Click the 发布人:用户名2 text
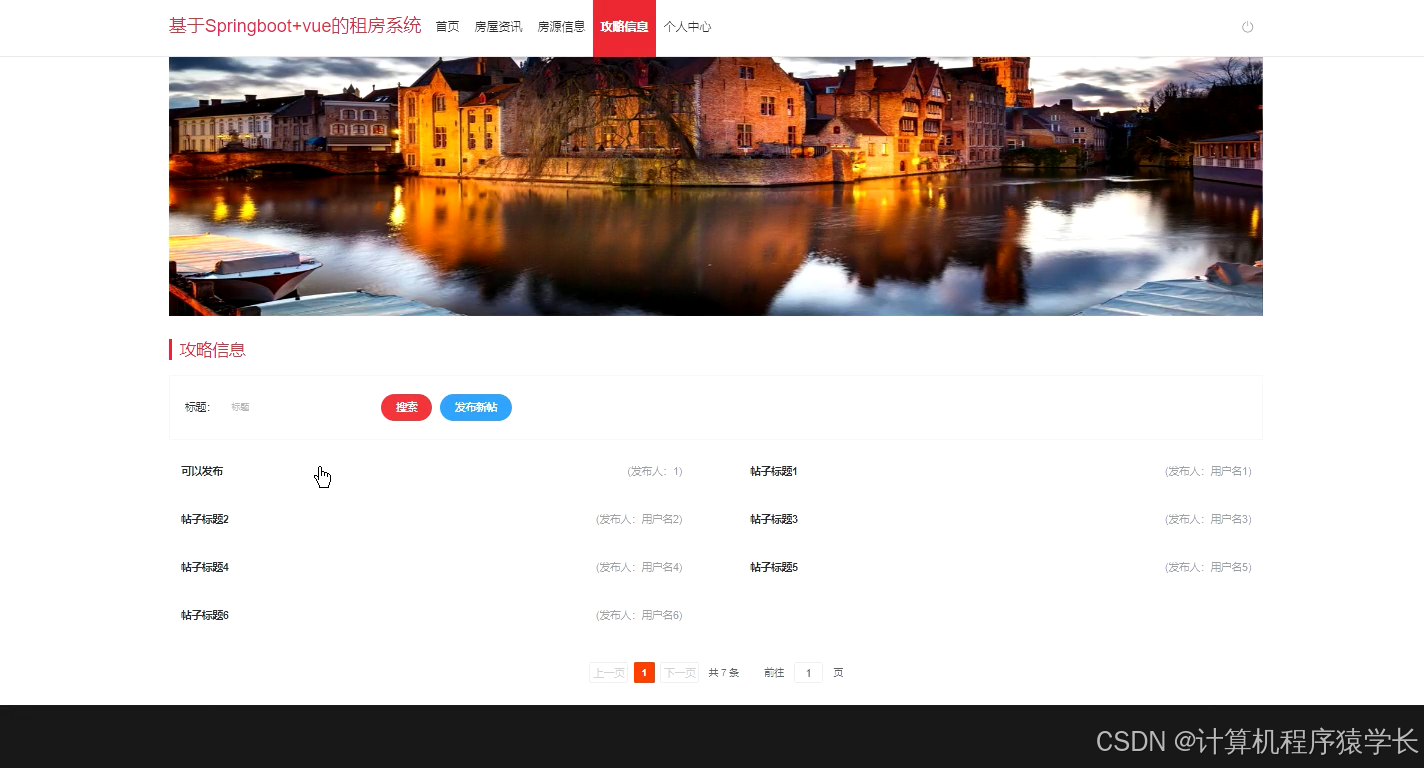Screen dimensions: 1424x768 click(x=639, y=519)
